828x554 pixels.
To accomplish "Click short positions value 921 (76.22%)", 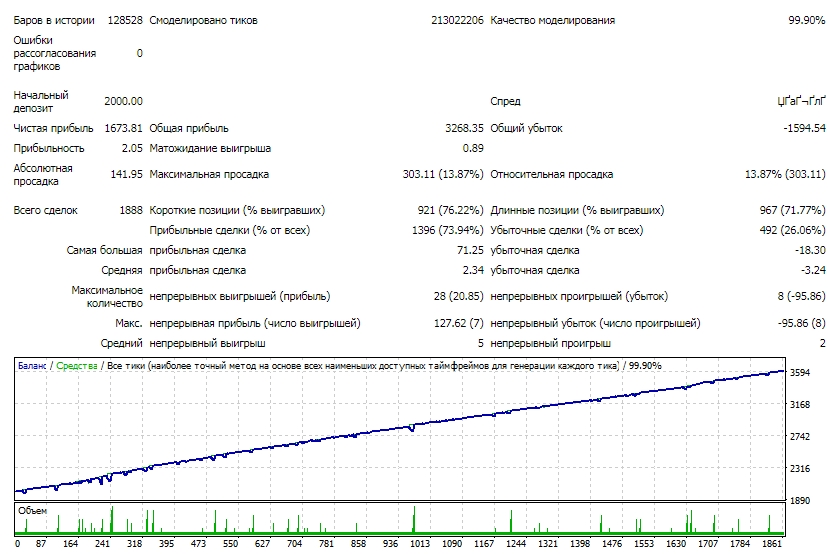I will pos(450,210).
